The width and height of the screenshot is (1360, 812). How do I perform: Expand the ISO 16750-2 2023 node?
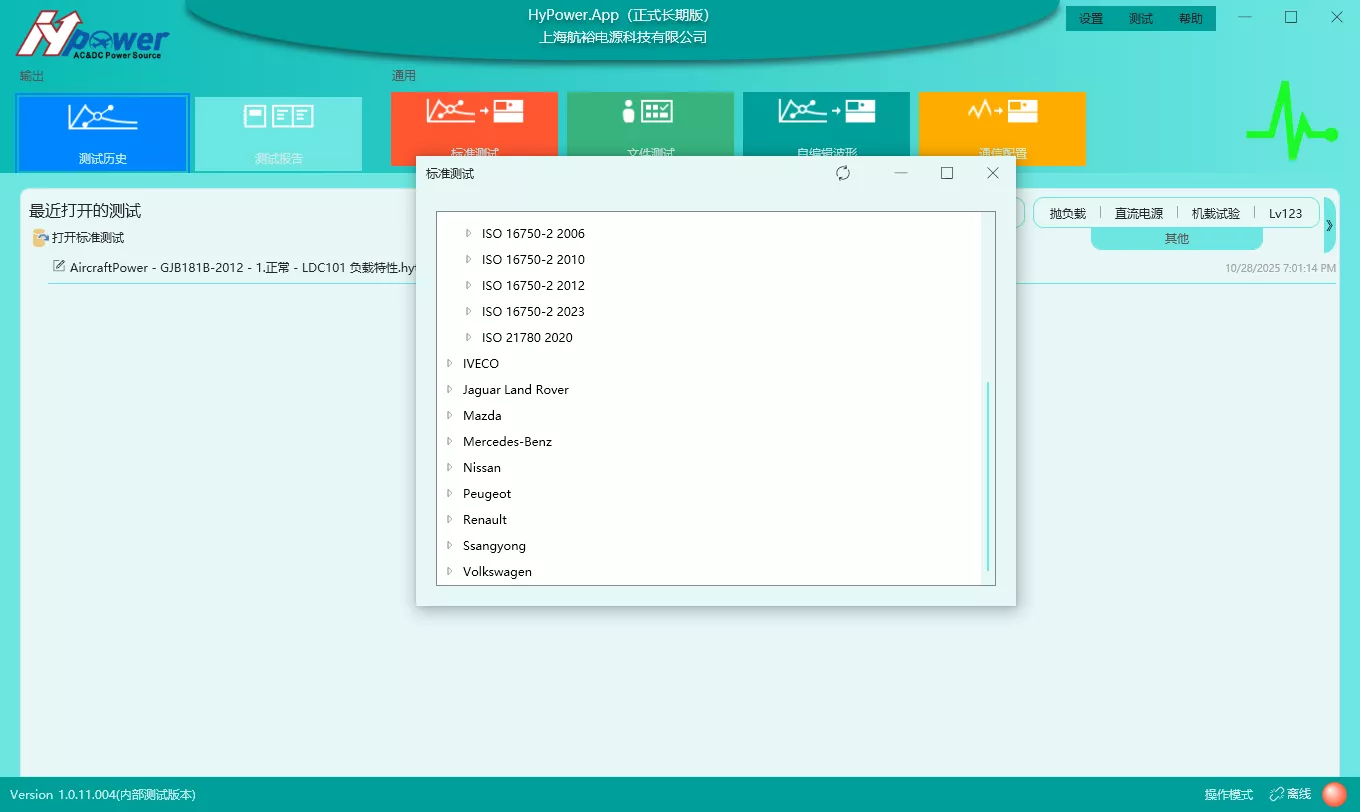click(468, 311)
